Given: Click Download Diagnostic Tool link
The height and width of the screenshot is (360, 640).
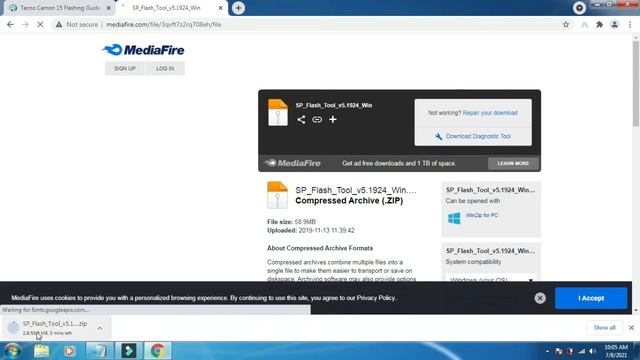Looking at the screenshot, I should (x=478, y=136).
